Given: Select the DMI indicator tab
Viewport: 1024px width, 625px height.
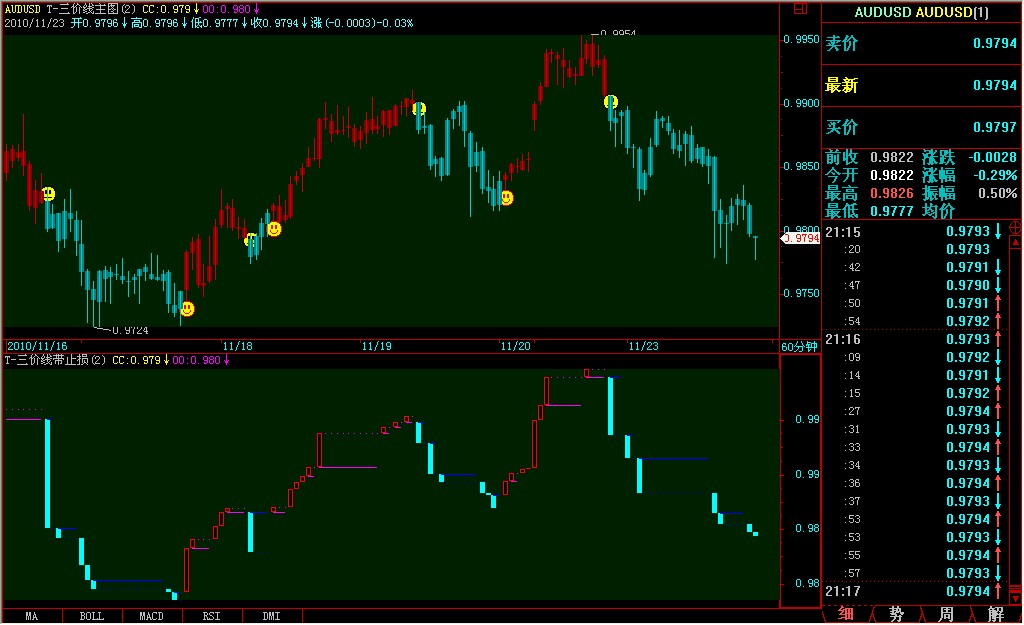Looking at the screenshot, I should [x=271, y=616].
